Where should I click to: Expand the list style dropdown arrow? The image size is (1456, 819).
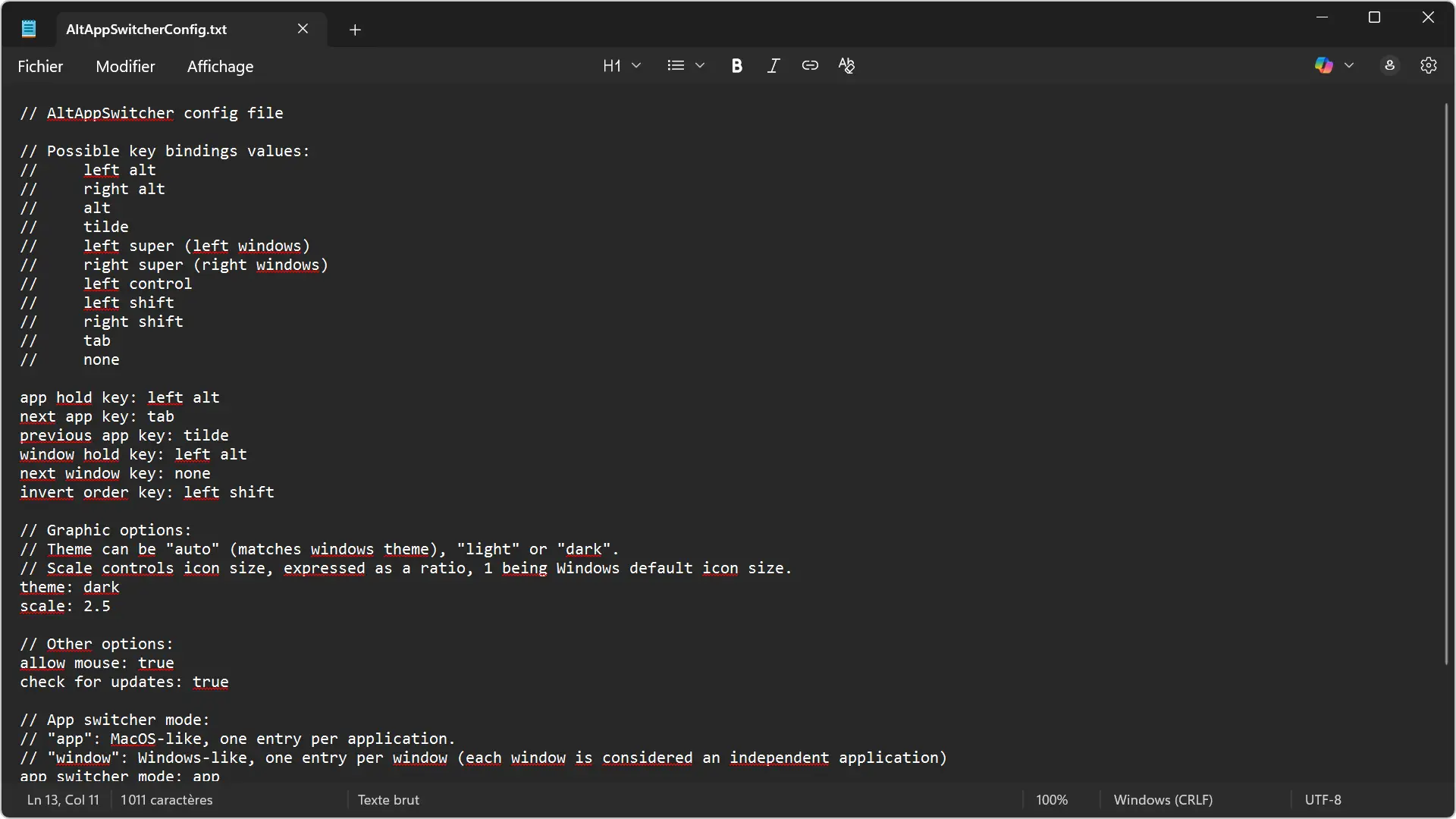700,65
